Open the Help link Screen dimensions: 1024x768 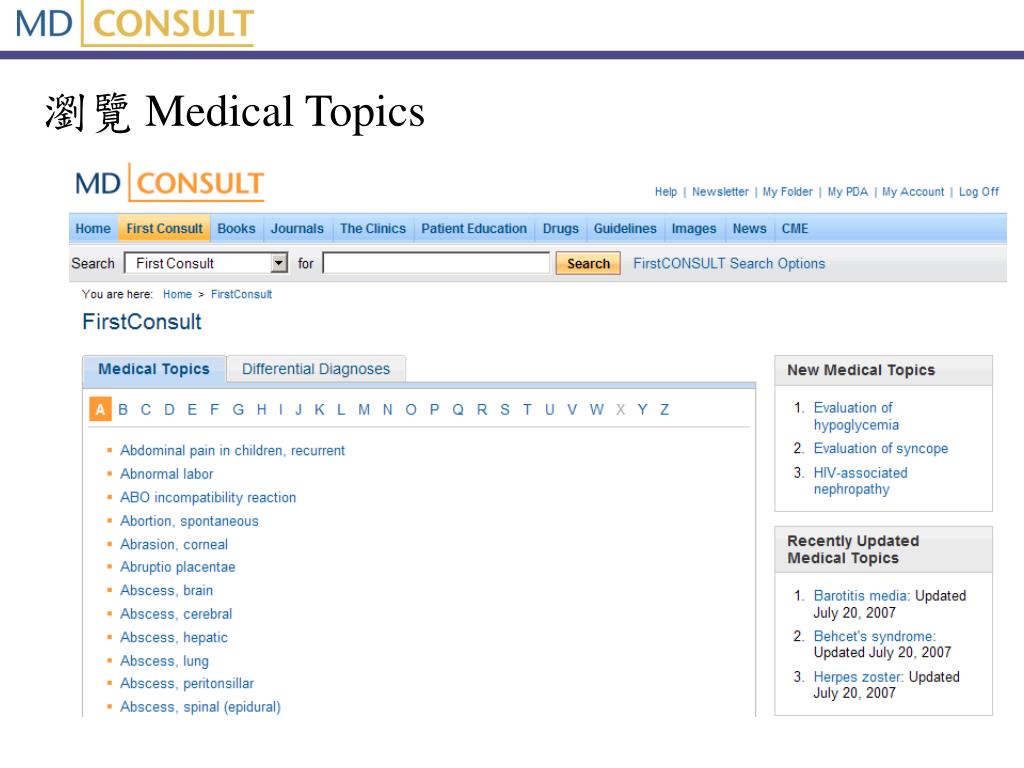pos(665,192)
